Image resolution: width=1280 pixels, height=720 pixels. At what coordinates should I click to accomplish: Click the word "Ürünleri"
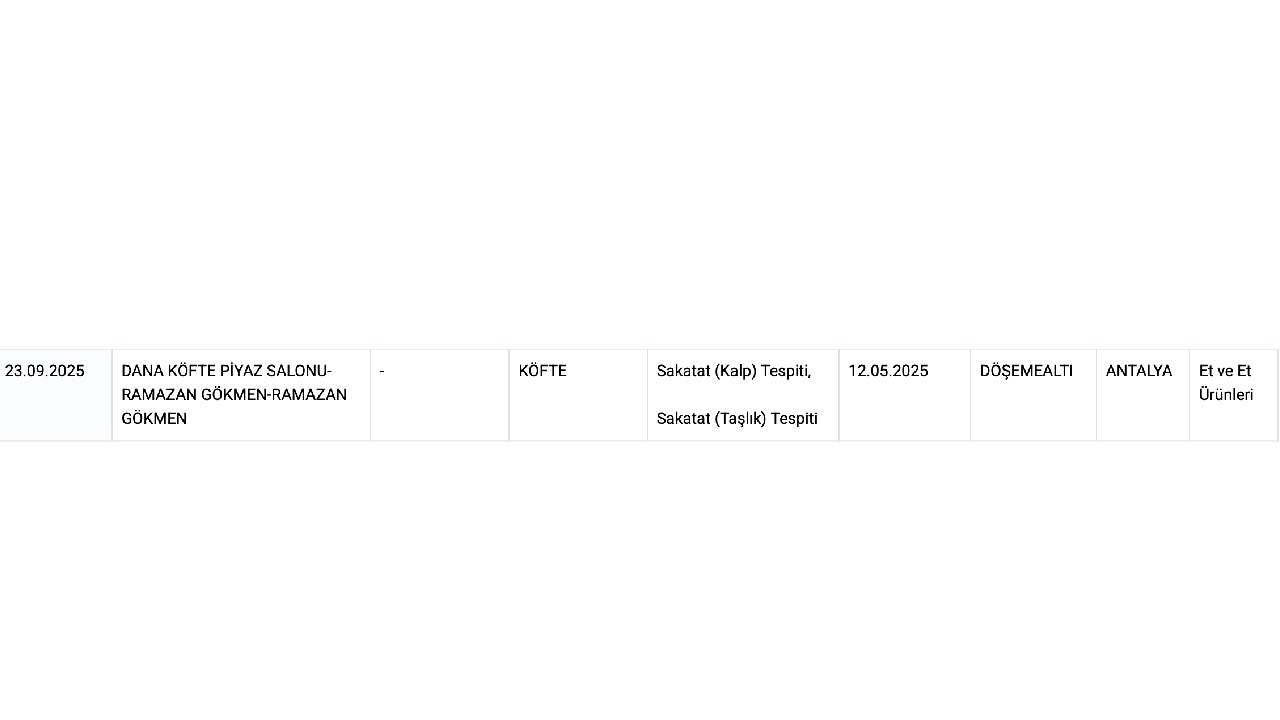pos(1226,395)
